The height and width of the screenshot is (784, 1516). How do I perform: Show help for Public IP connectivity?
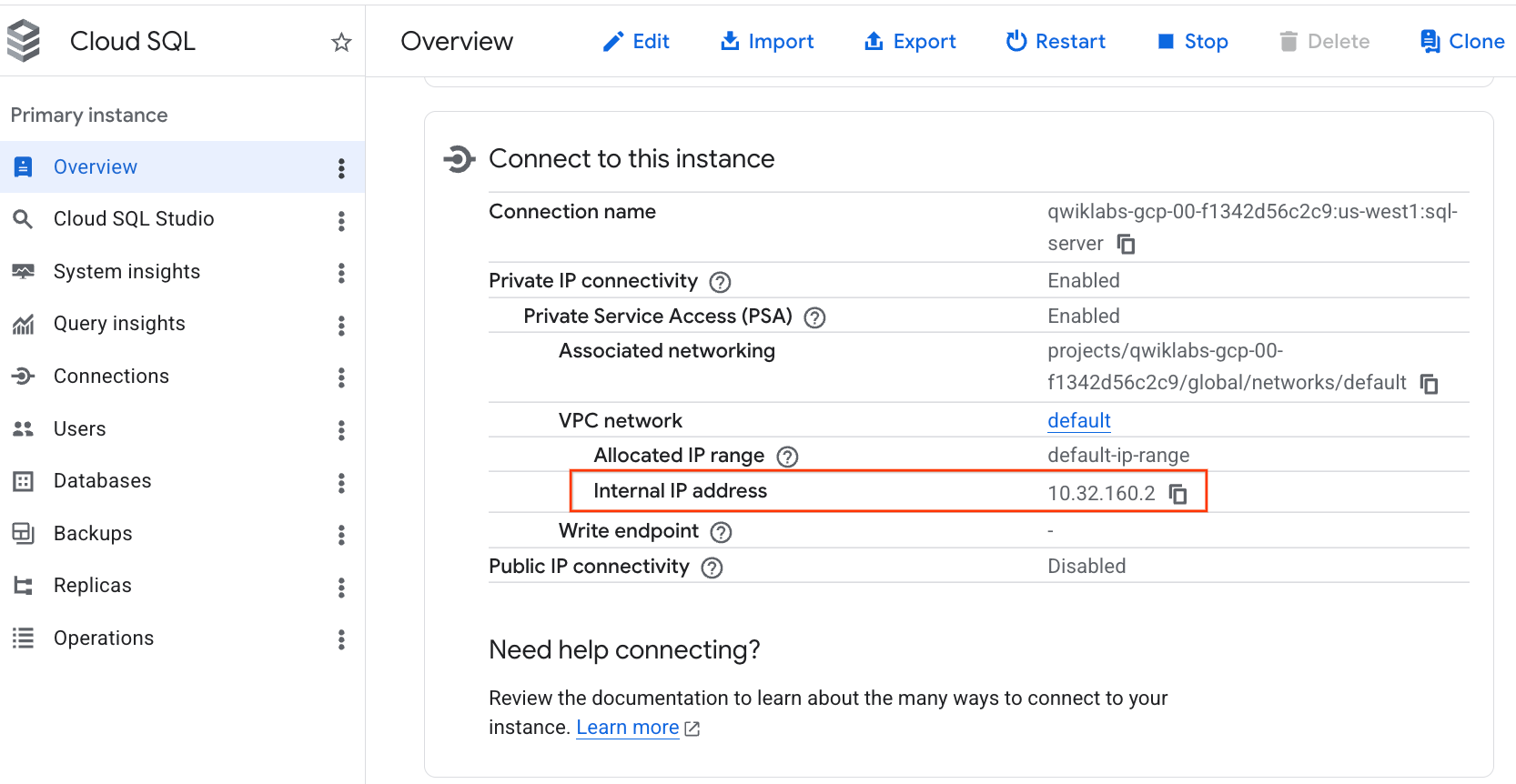712,568
